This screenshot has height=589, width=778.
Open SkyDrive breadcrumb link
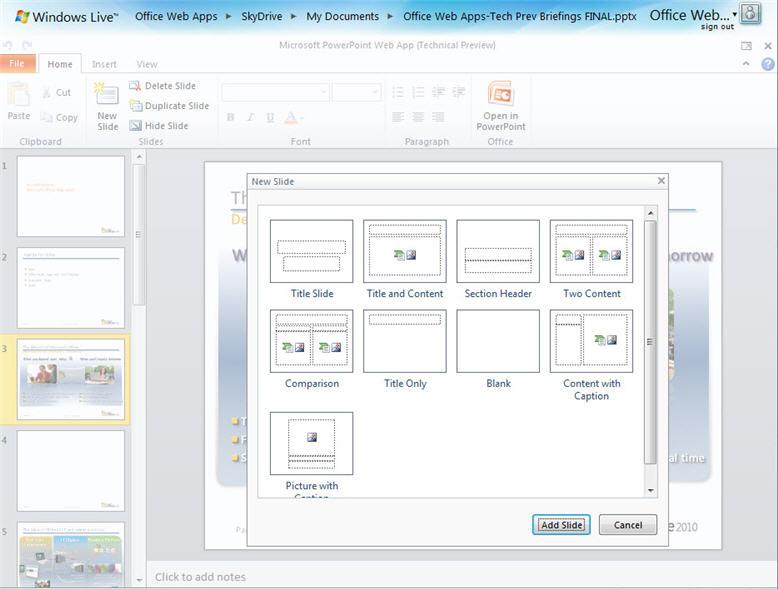[x=262, y=16]
